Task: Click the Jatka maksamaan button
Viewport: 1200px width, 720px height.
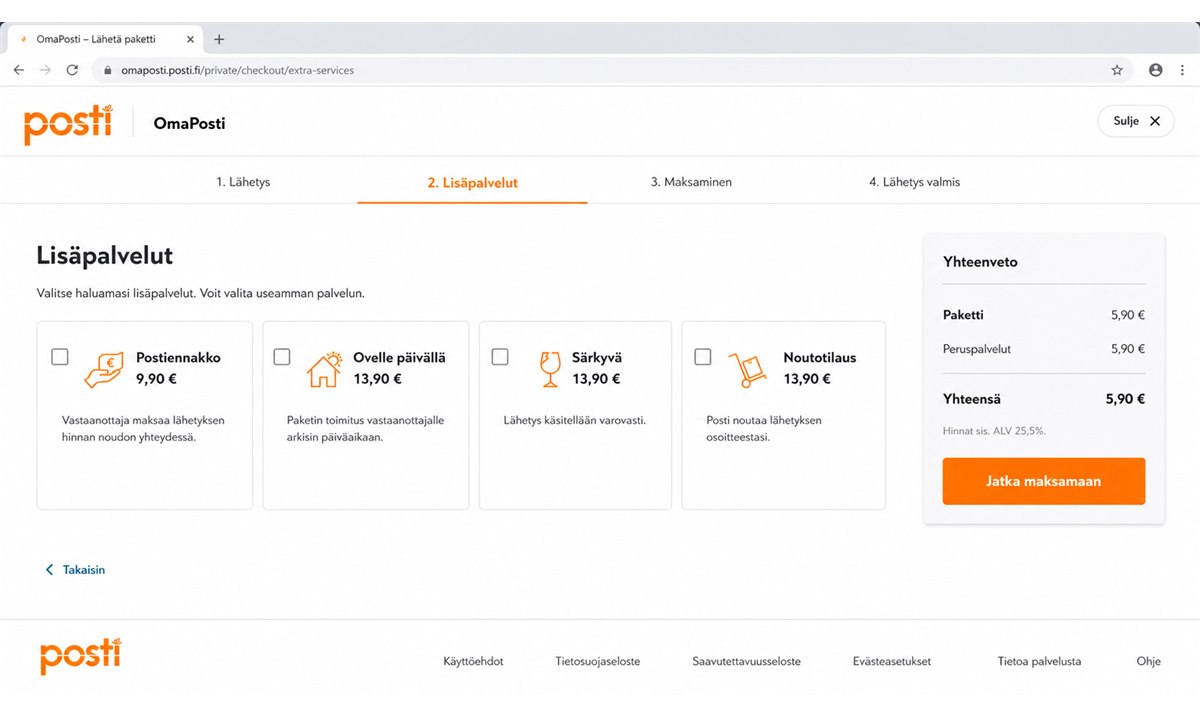Action: tap(1044, 481)
